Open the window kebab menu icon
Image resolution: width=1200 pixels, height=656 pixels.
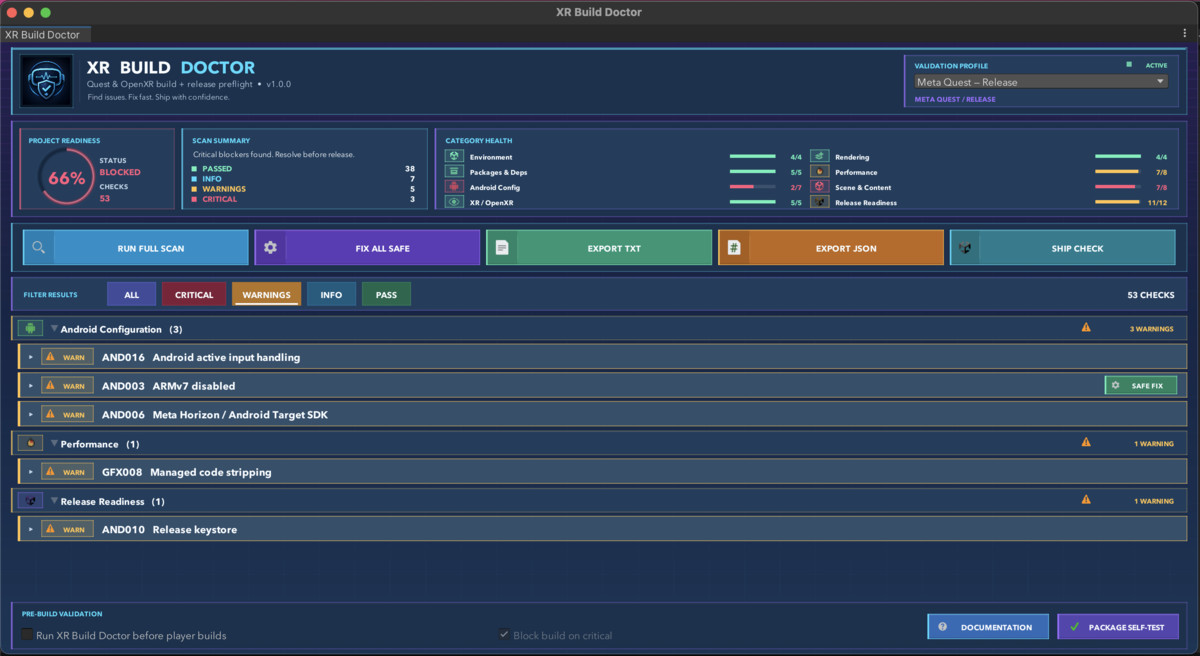click(x=1187, y=34)
